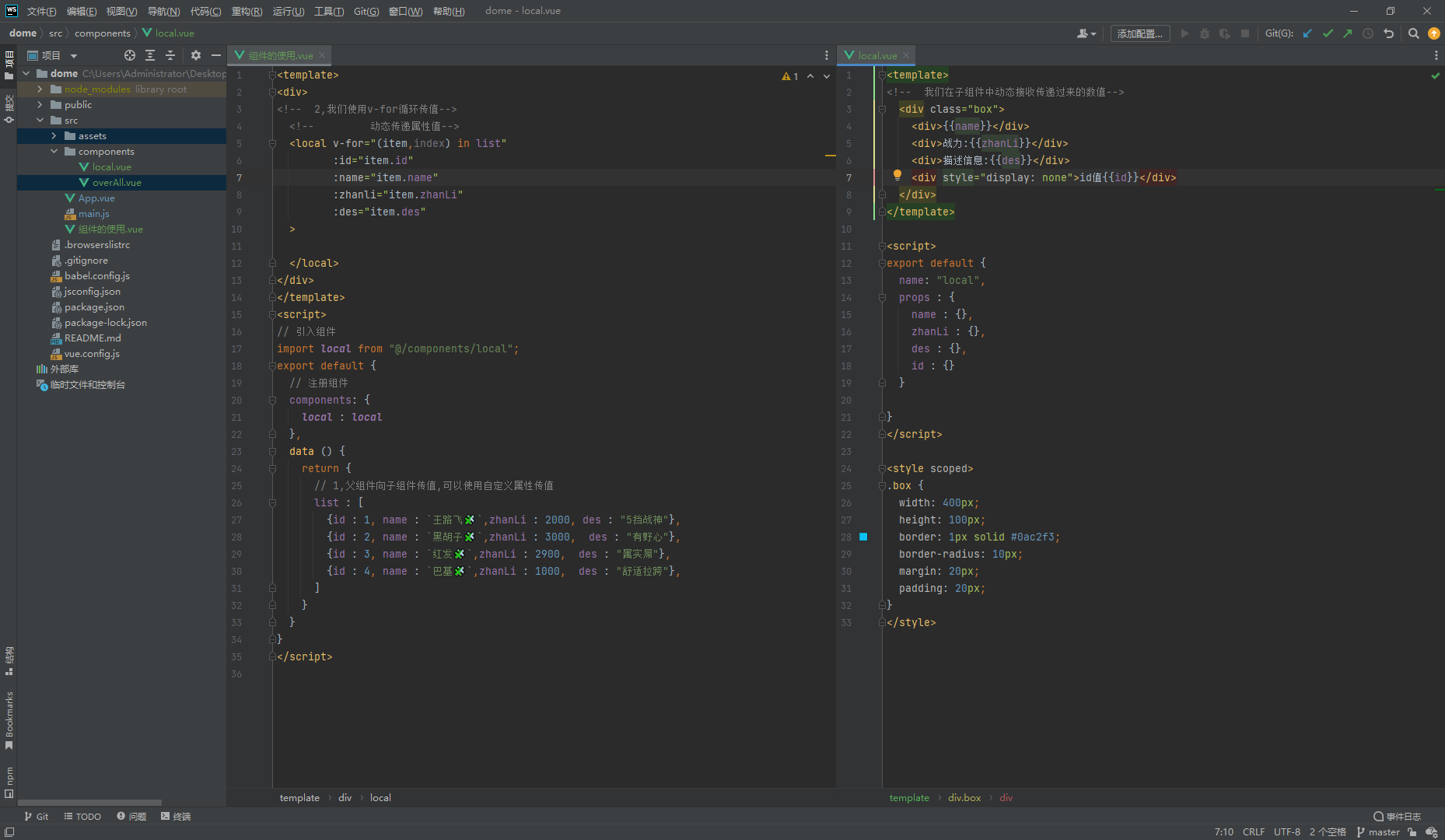Screen dimensions: 1445x840
Task: Click the Git rollback icon
Action: tap(1388, 33)
